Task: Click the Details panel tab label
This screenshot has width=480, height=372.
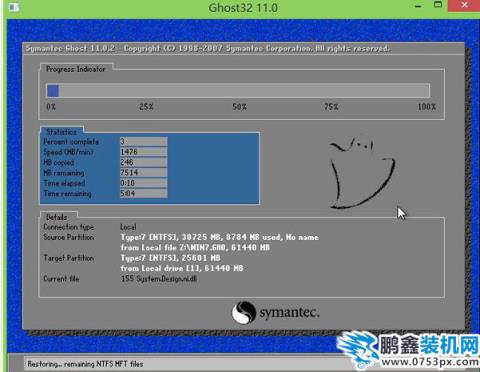Action: [57, 217]
